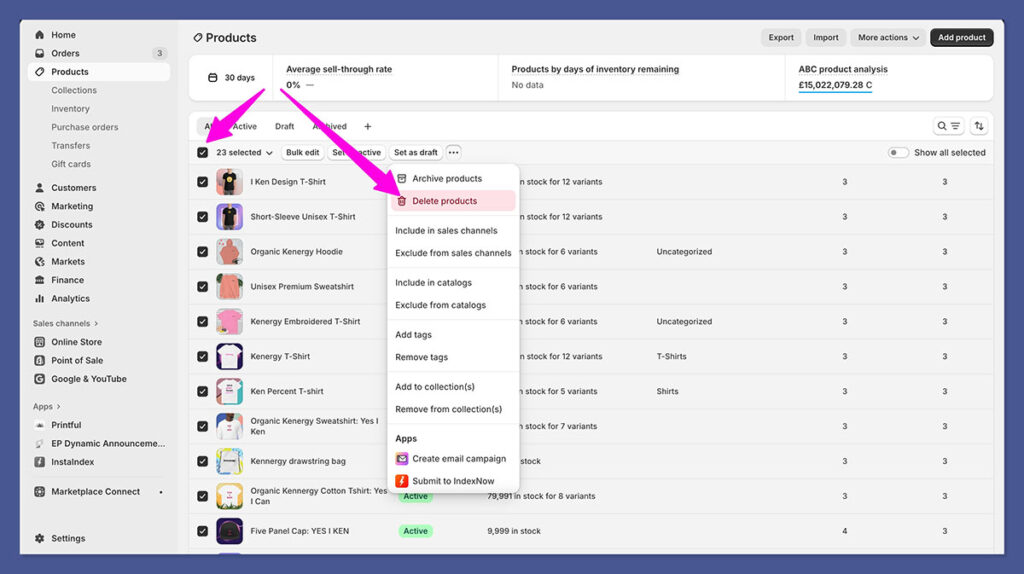1024x574 pixels.
Task: Open Settings gear in sidebar
Action: click(x=40, y=538)
